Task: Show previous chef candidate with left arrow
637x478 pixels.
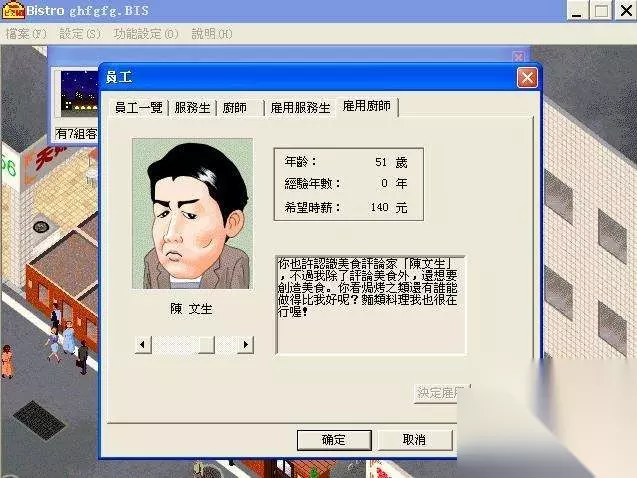Action: (x=143, y=345)
